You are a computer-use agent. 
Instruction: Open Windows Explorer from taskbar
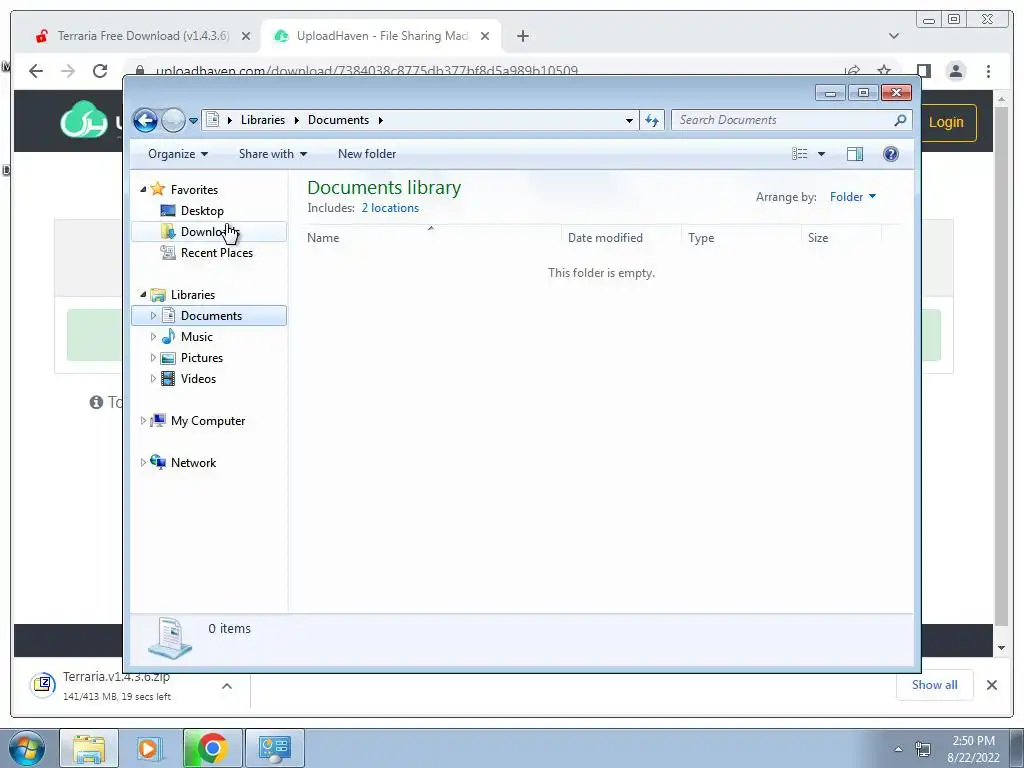coord(89,748)
